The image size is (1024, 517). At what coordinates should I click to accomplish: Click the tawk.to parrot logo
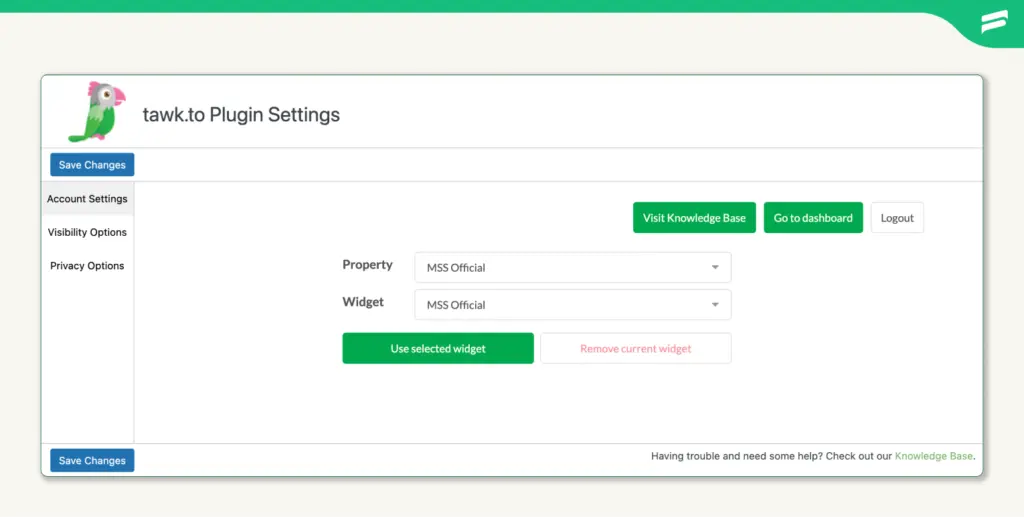(97, 112)
